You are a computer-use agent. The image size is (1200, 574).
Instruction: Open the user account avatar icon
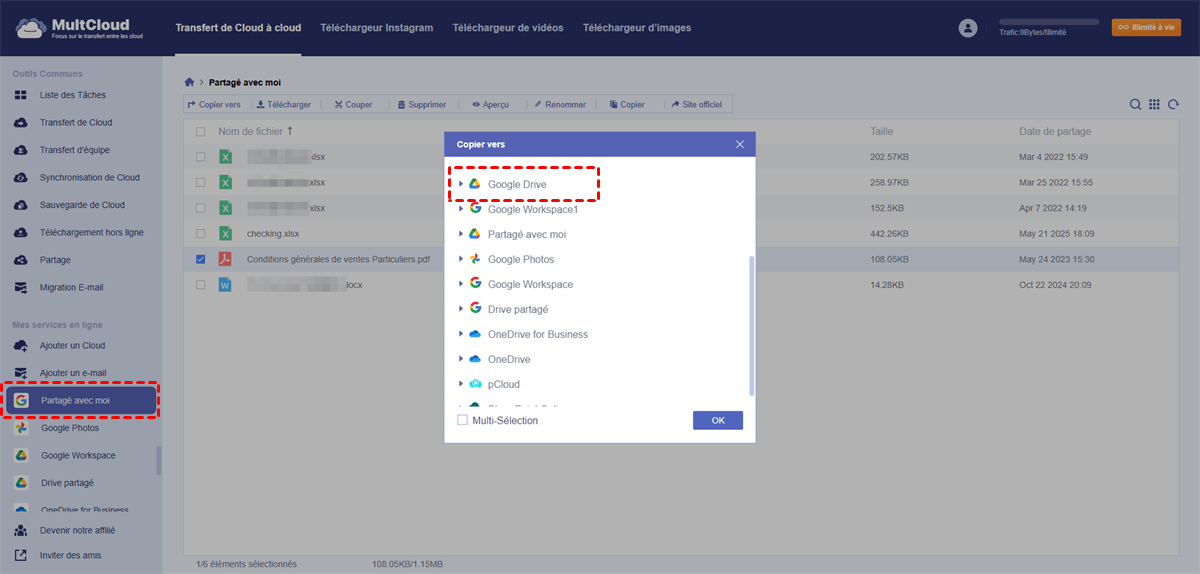(967, 28)
